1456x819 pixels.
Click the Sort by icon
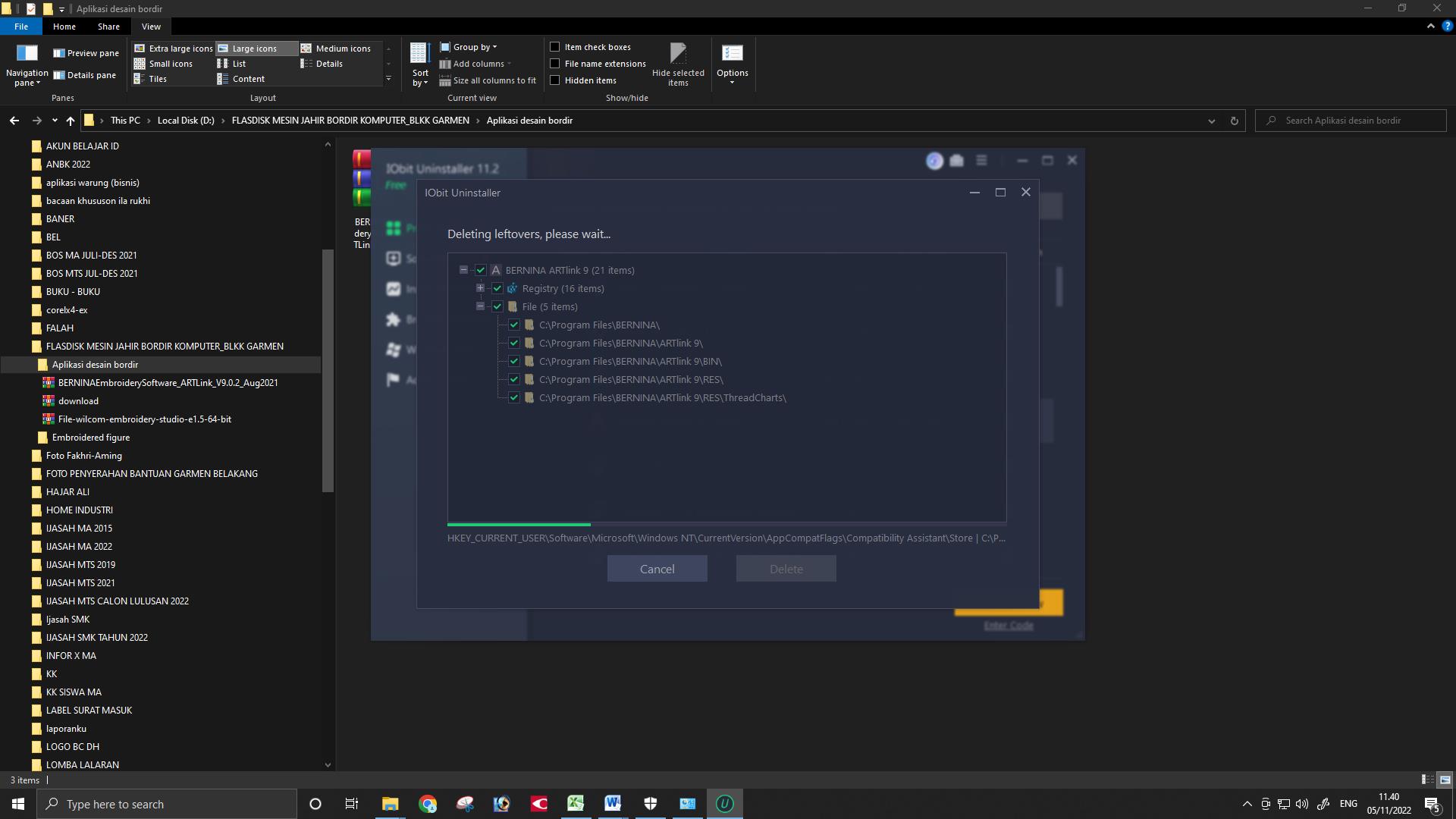[420, 55]
